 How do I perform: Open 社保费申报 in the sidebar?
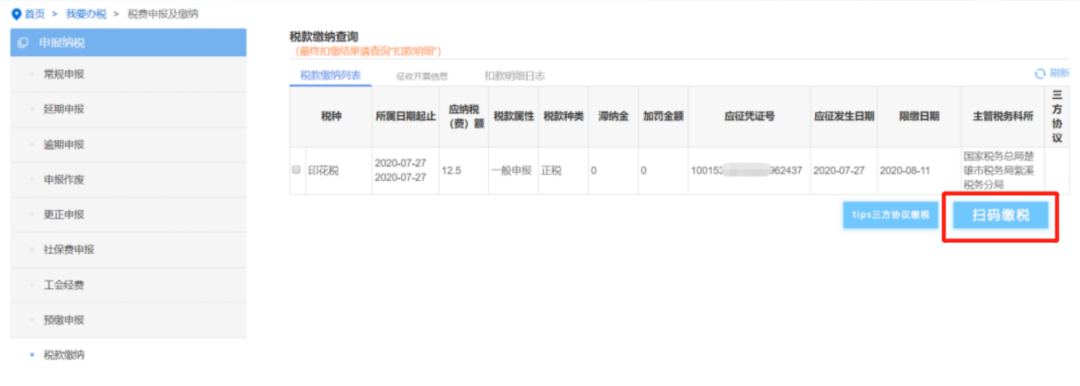pyautogui.click(x=129, y=250)
